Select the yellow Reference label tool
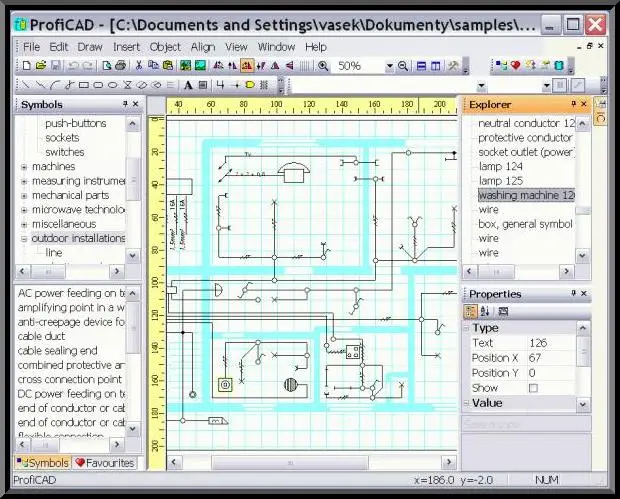This screenshot has height=499, width=620. (250, 85)
